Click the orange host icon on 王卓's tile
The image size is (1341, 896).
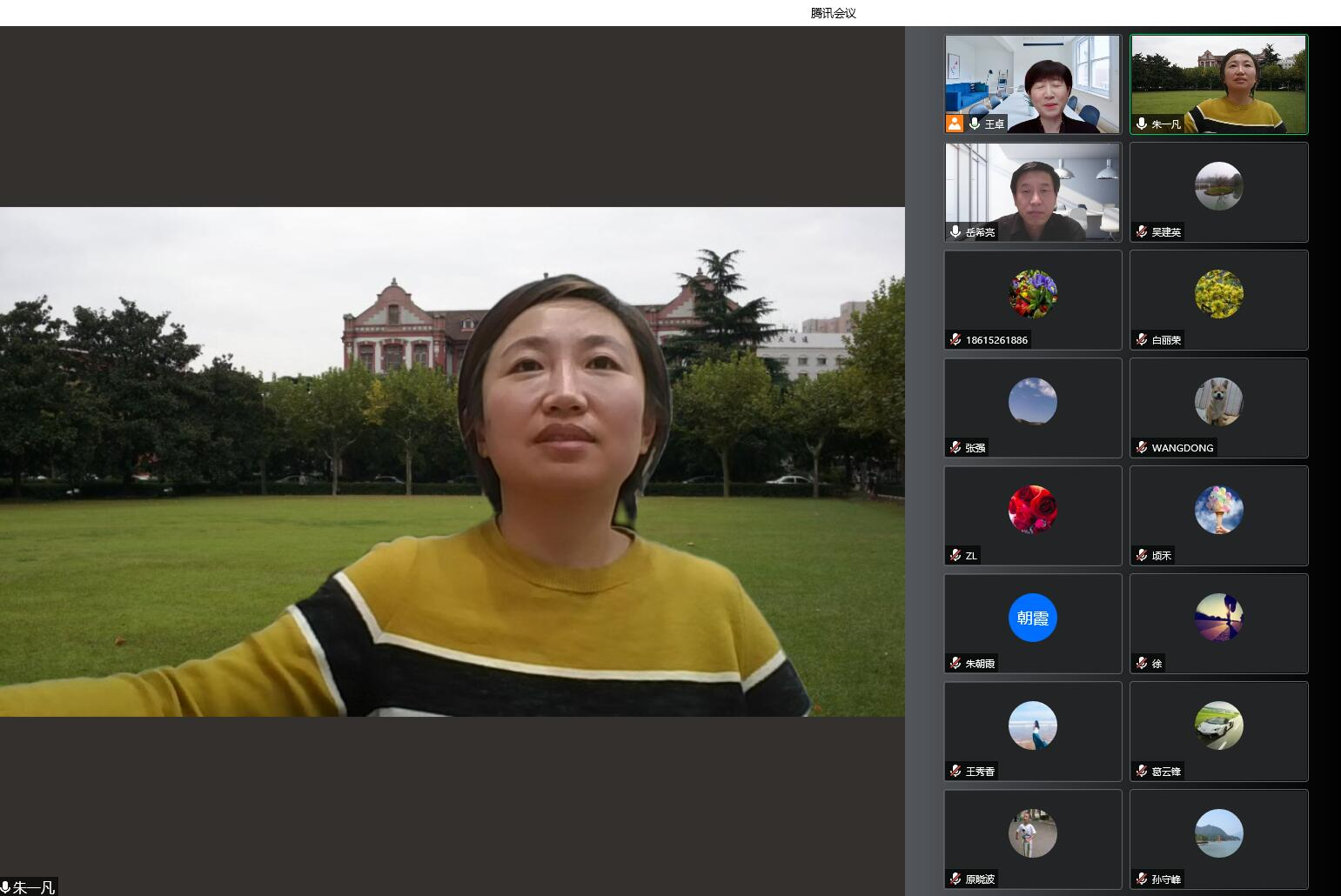click(x=955, y=124)
